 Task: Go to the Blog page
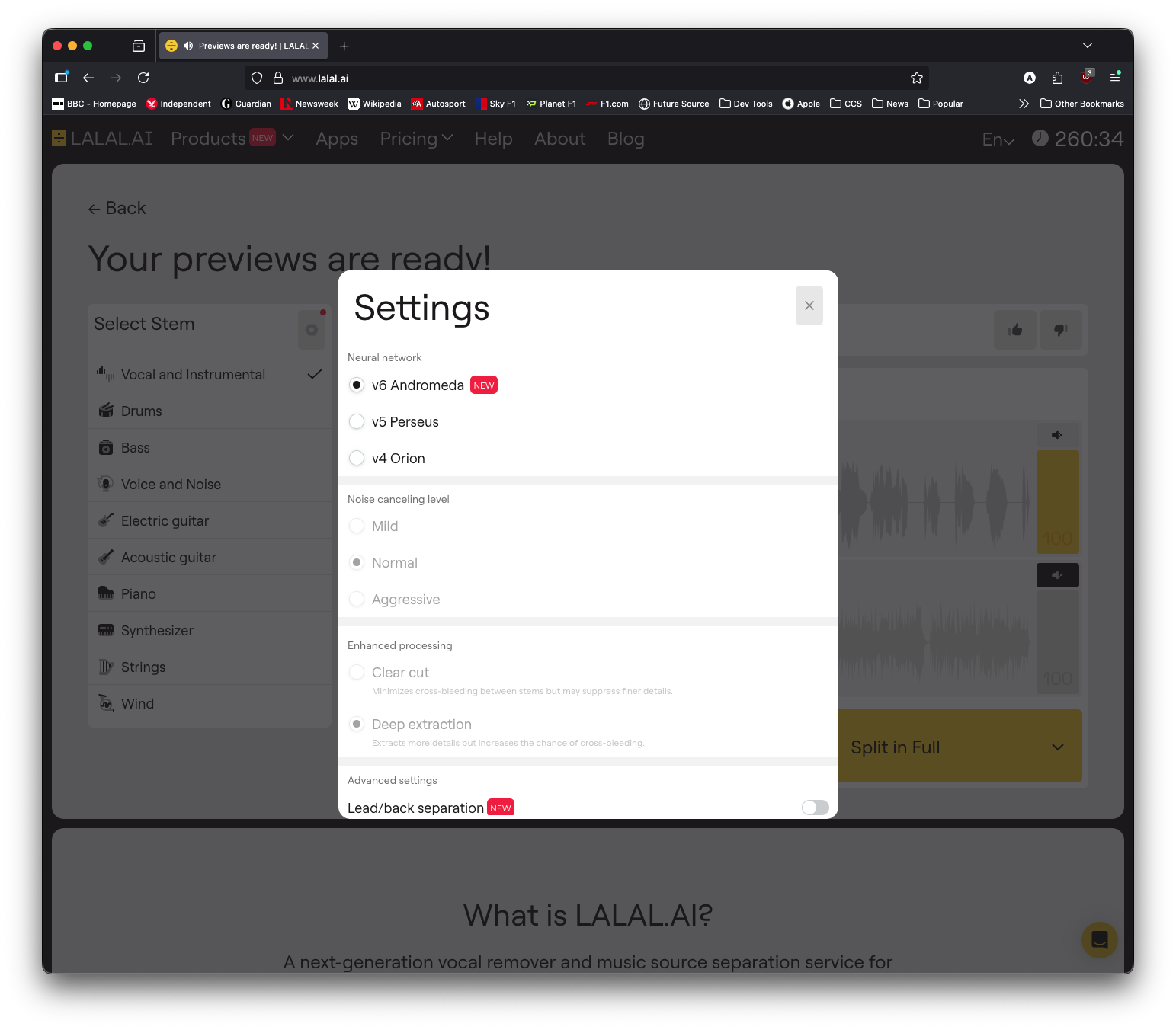tap(625, 139)
